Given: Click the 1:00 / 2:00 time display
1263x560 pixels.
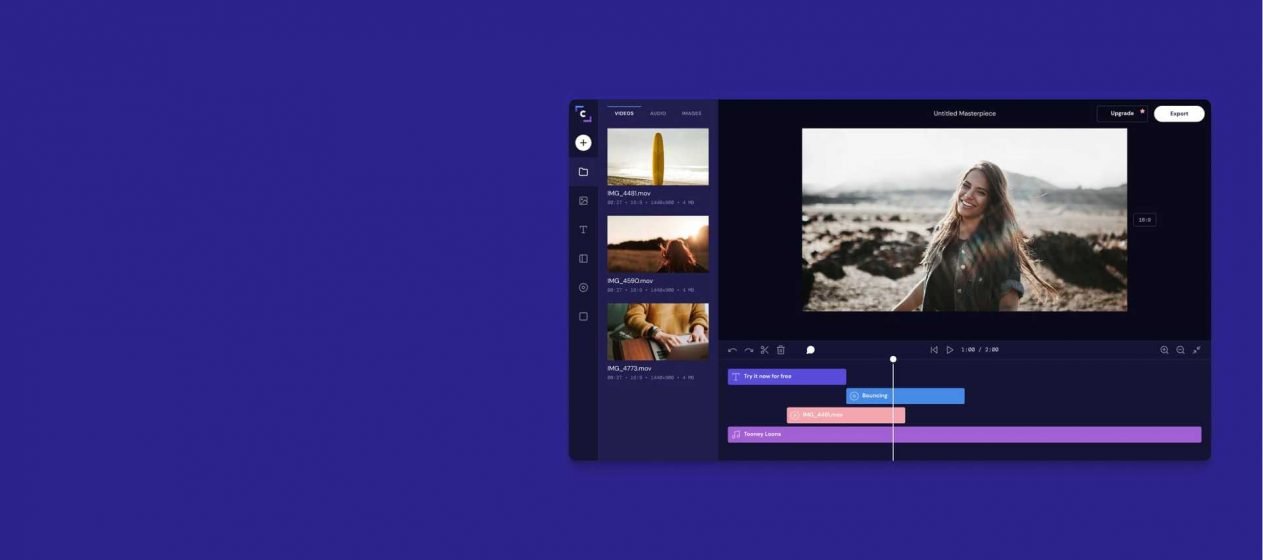Looking at the screenshot, I should 980,350.
